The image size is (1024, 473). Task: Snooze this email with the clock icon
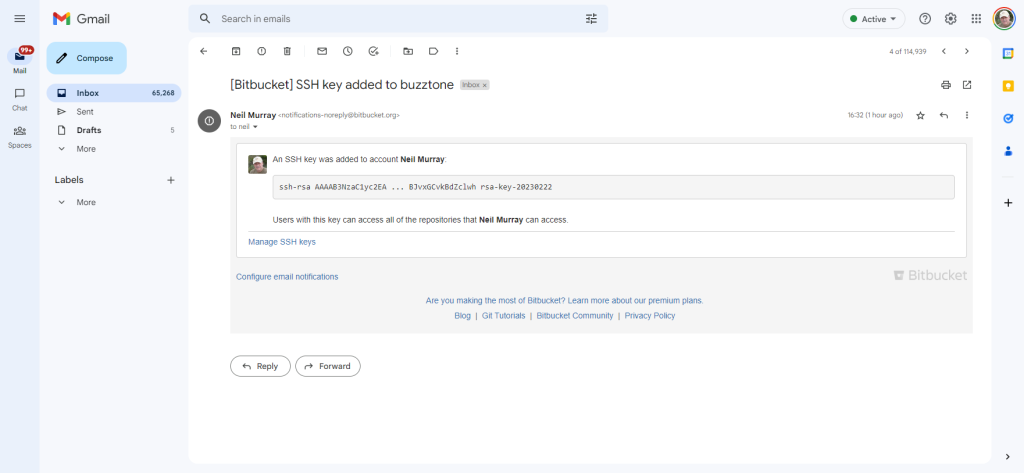348,51
